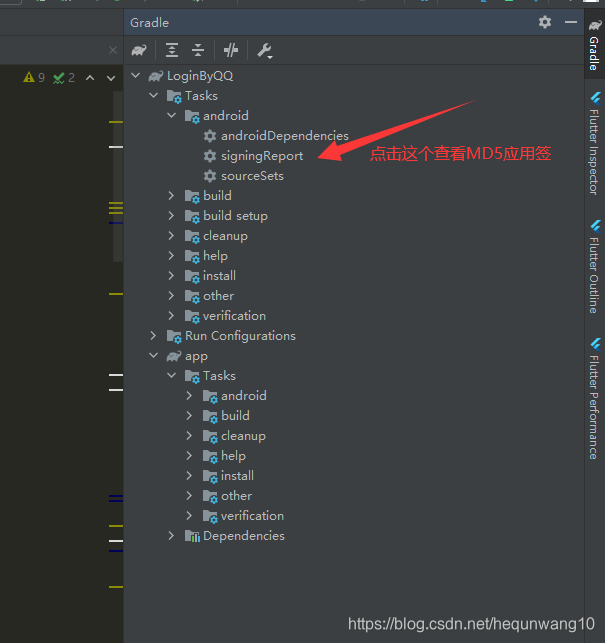Click the Dependencies library icon
Image resolution: width=605 pixels, height=643 pixels.
192,536
